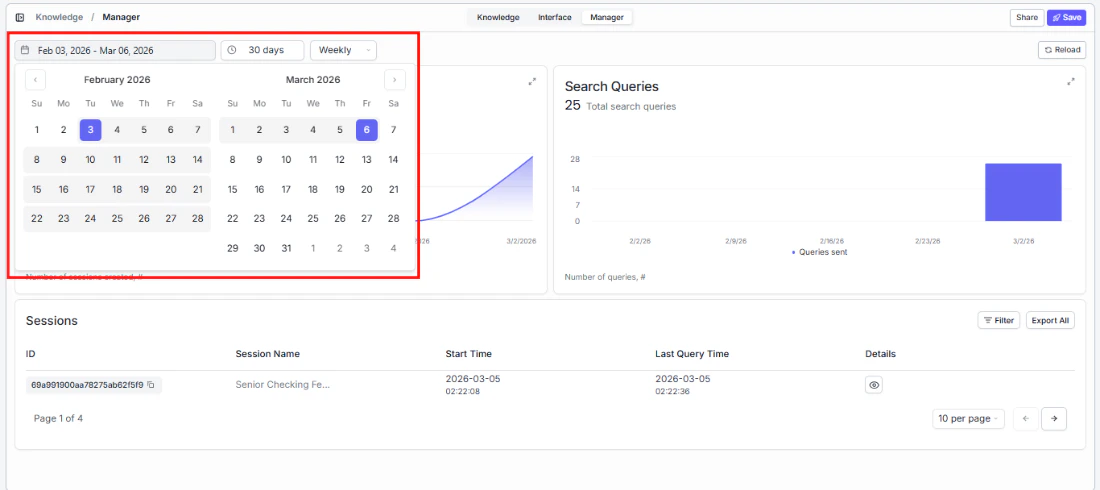View details of Senior Checking session
This screenshot has height=490, width=1100.
pyautogui.click(x=873, y=385)
